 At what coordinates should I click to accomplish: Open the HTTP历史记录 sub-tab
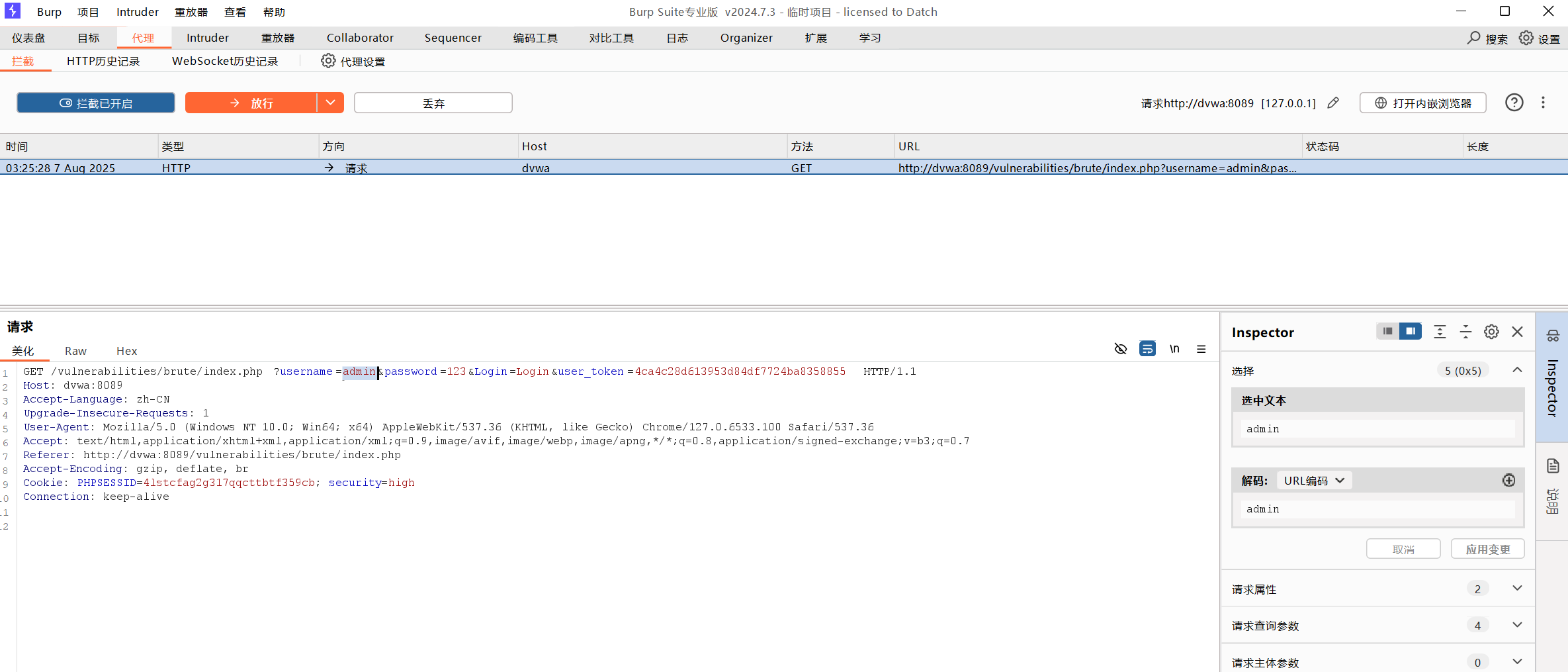click(x=103, y=61)
